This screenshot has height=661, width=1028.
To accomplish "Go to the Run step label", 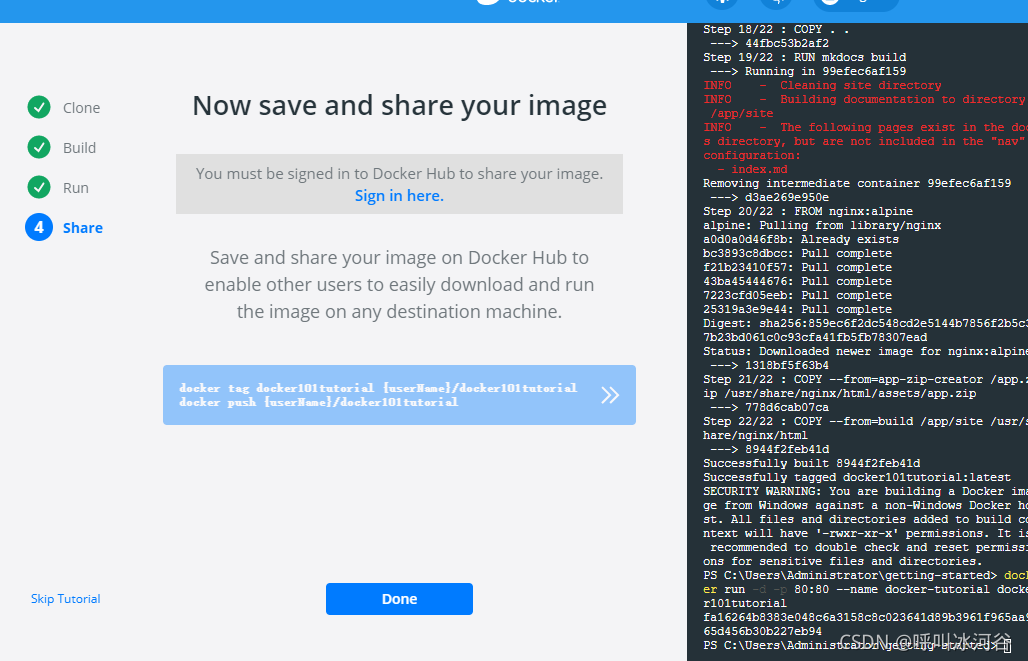I will tap(75, 188).
